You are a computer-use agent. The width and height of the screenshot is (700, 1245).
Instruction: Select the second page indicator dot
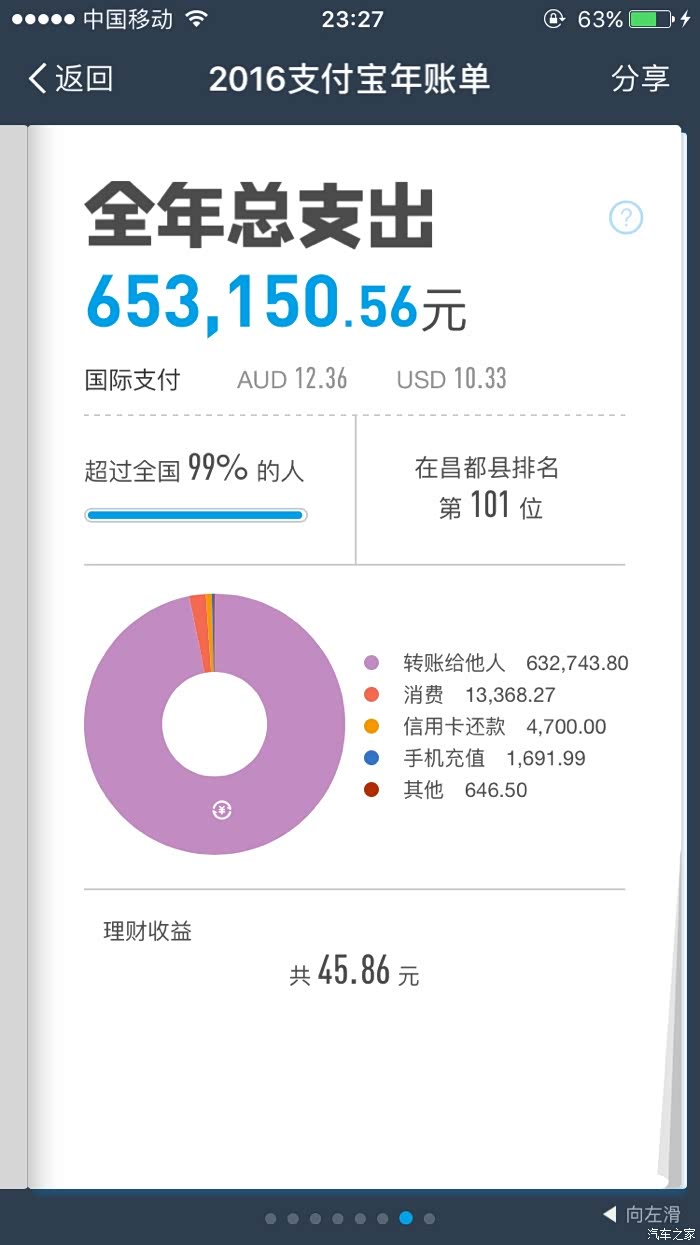coord(293,1218)
